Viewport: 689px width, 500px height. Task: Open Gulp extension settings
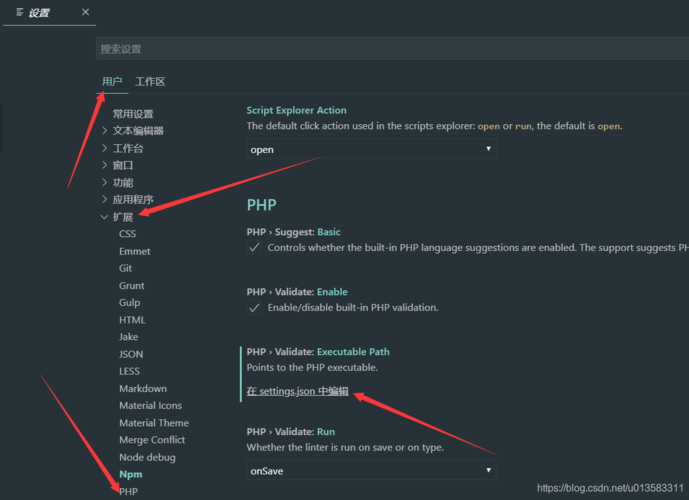coord(129,303)
